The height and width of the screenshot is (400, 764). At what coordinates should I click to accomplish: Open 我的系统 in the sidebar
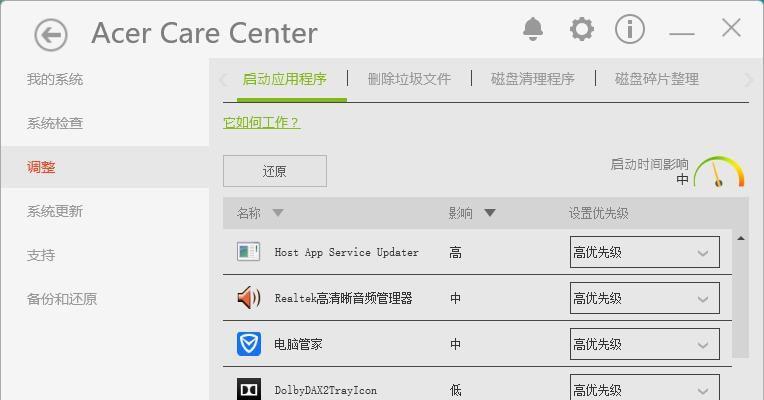[x=55, y=79]
